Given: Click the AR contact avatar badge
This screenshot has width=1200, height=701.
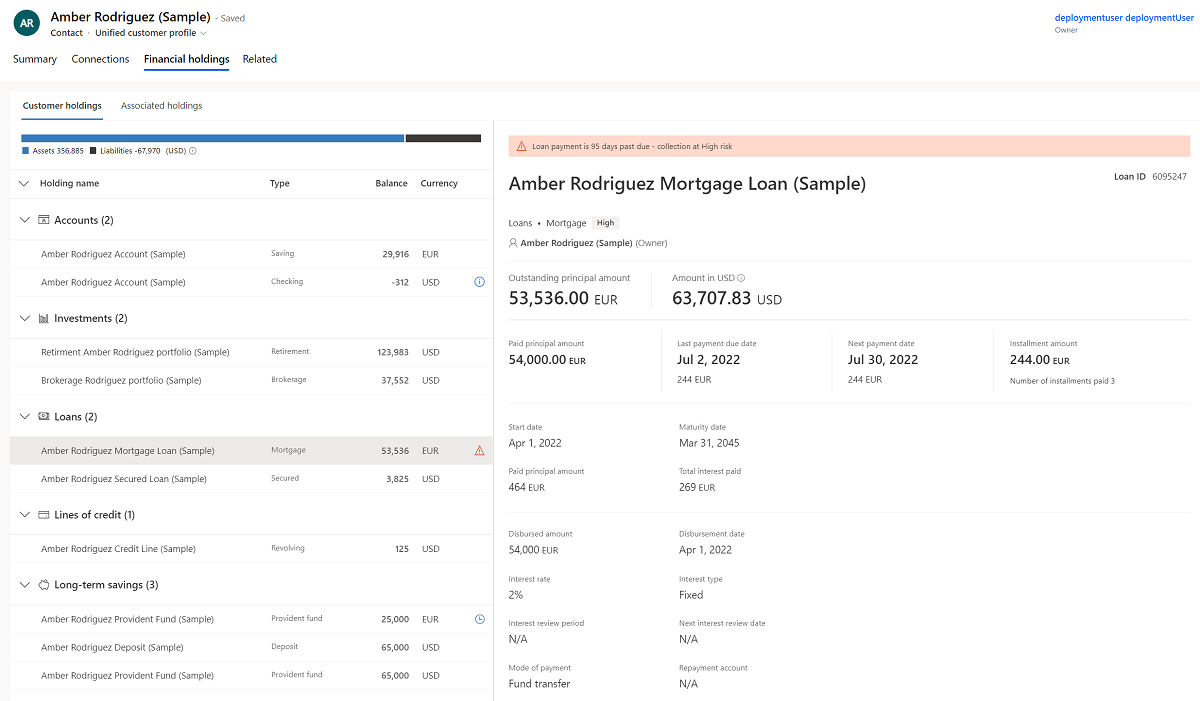Looking at the screenshot, I should pyautogui.click(x=26, y=22).
